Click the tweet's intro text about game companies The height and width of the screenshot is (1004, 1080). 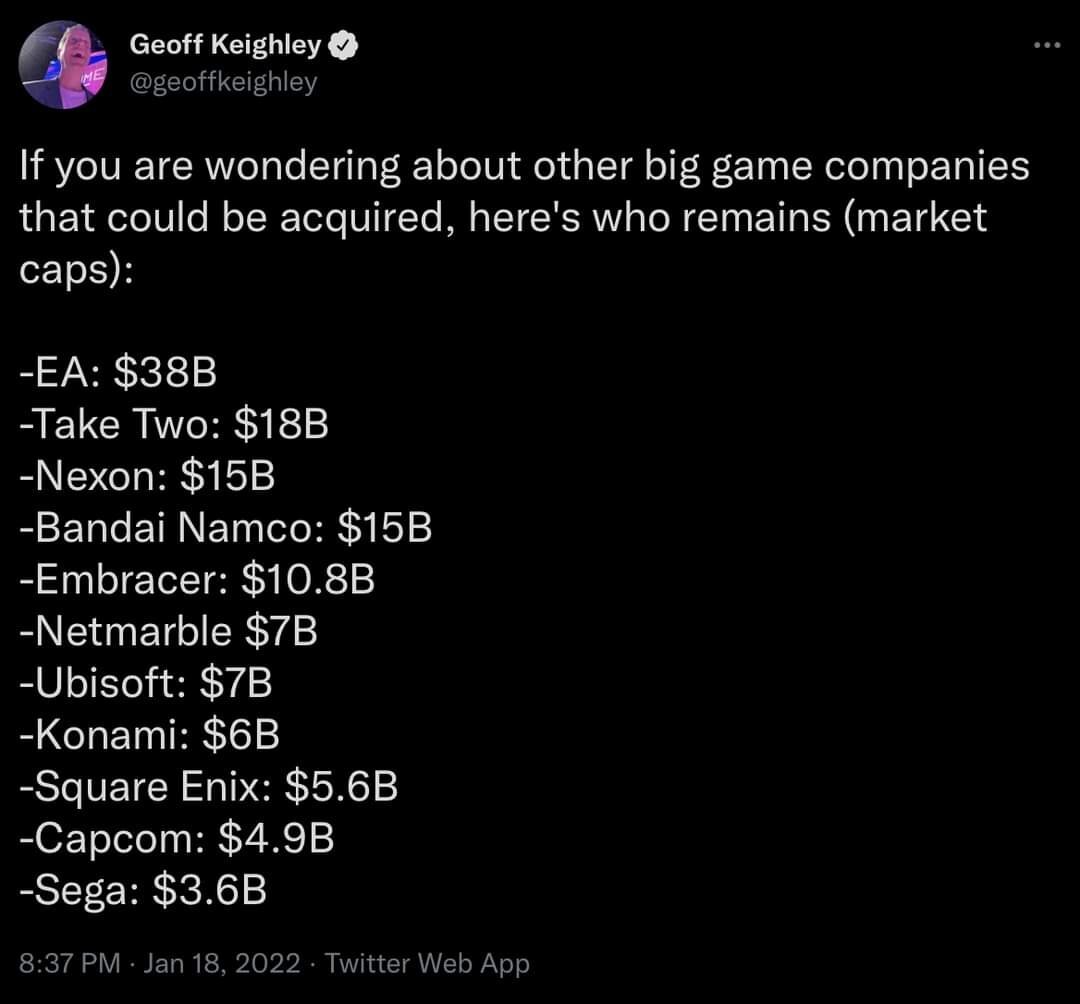coord(524,217)
